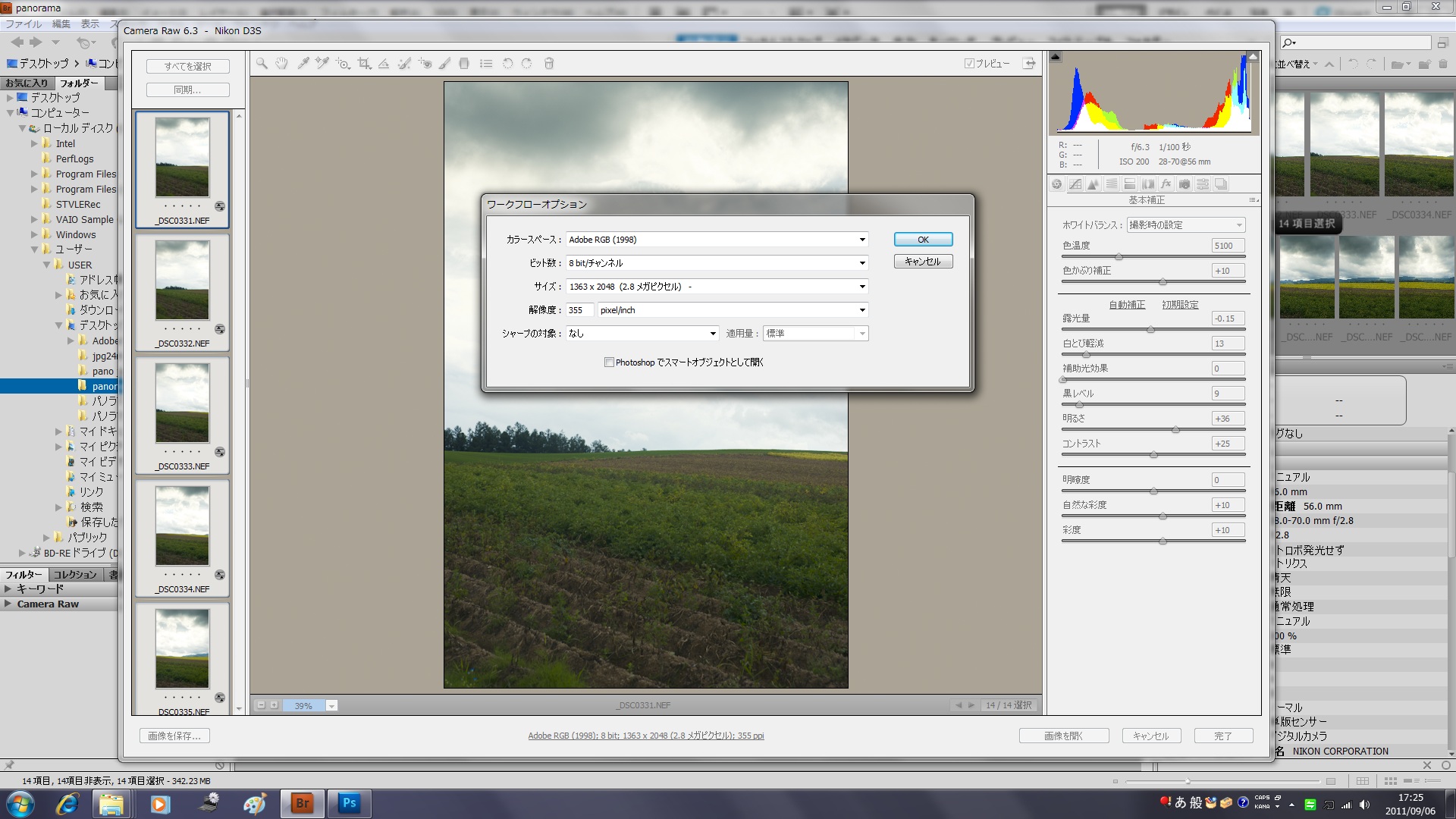This screenshot has height=819, width=1456.
Task: Click OK in the workflow options dialog
Action: (923, 240)
